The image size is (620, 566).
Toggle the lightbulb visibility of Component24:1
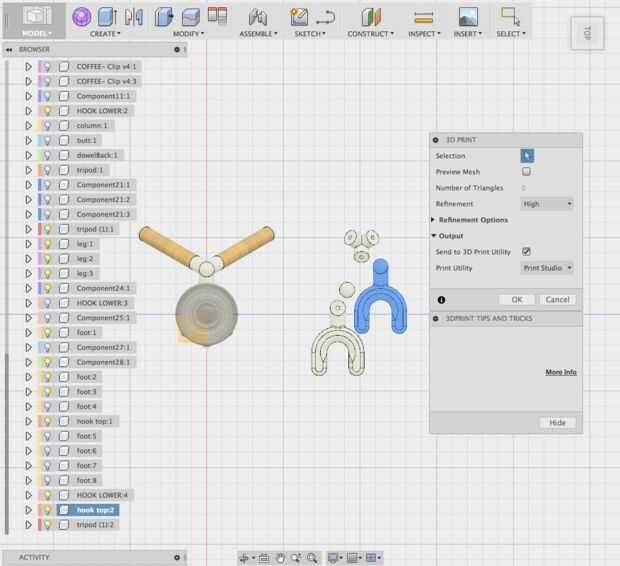click(x=47, y=288)
